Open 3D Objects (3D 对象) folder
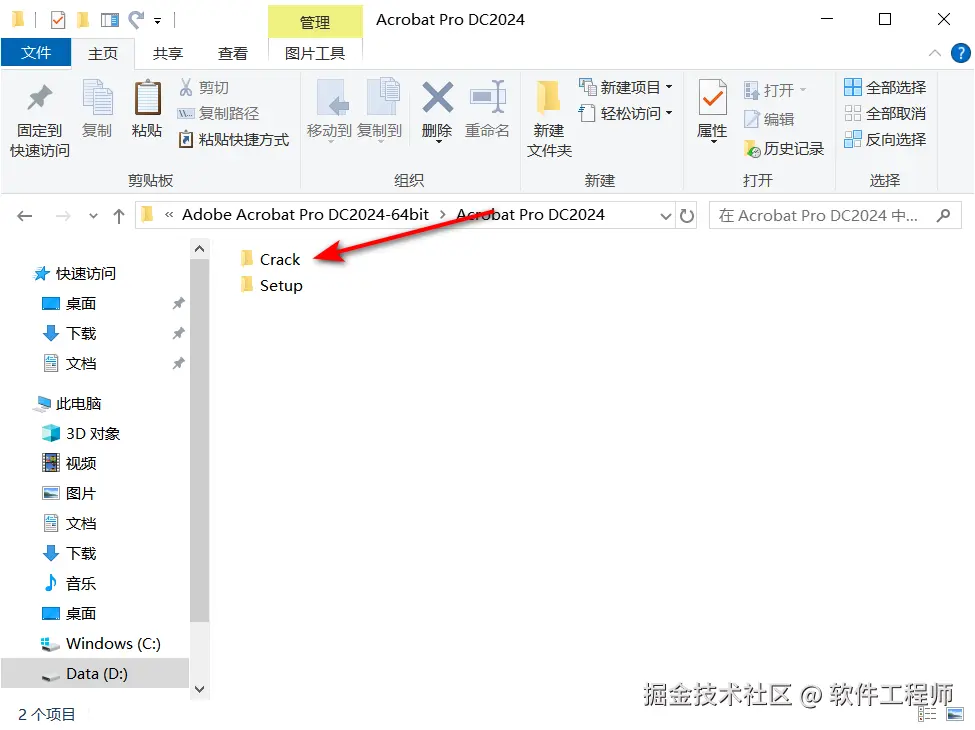The height and width of the screenshot is (730, 975). (x=80, y=433)
